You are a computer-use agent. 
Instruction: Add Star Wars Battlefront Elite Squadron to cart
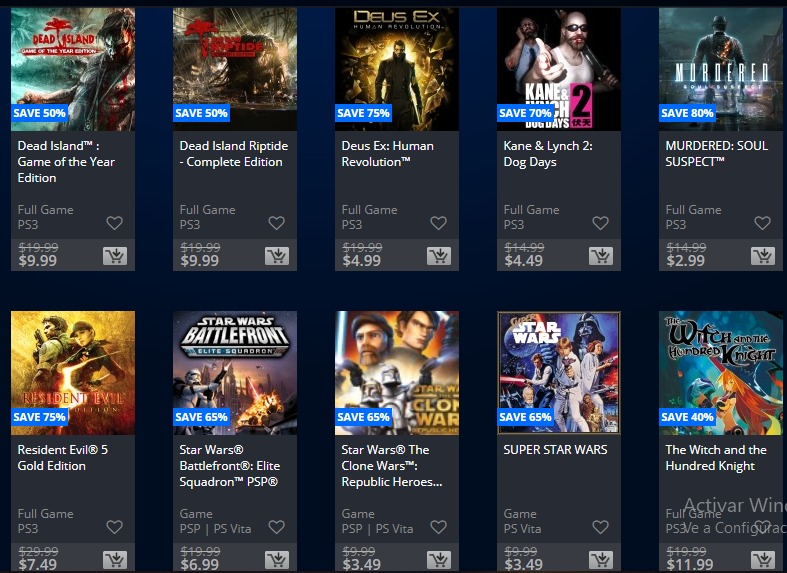coord(277,560)
